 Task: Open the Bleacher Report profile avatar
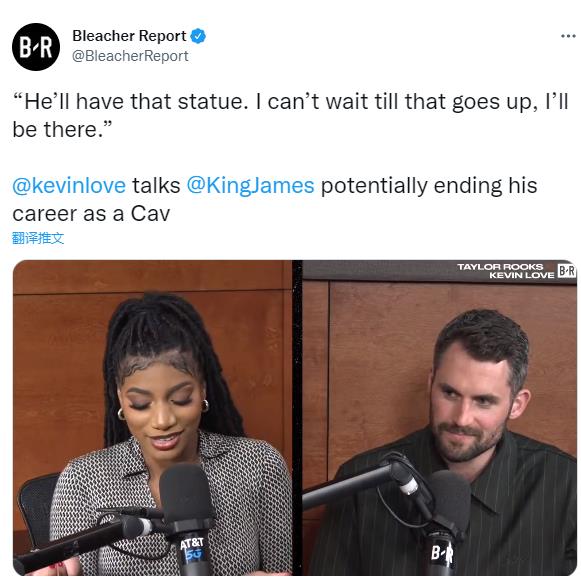pos(36,47)
